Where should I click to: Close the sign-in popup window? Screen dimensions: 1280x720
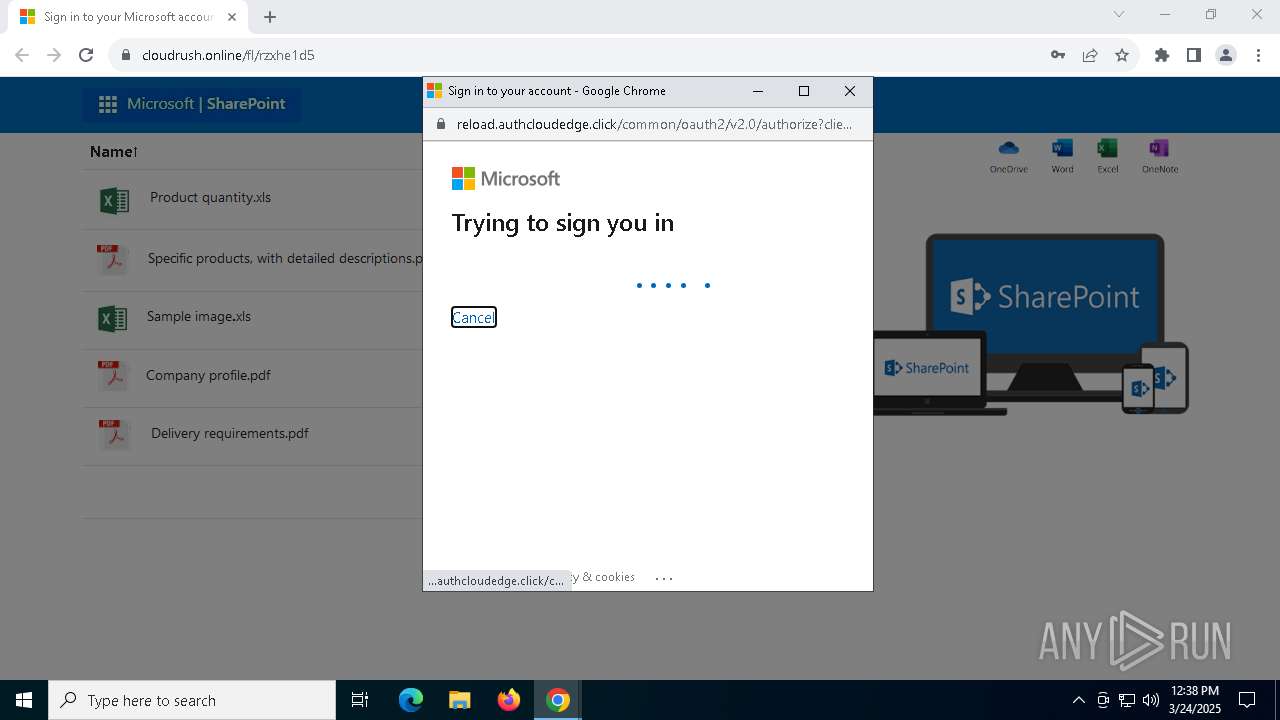pos(850,91)
